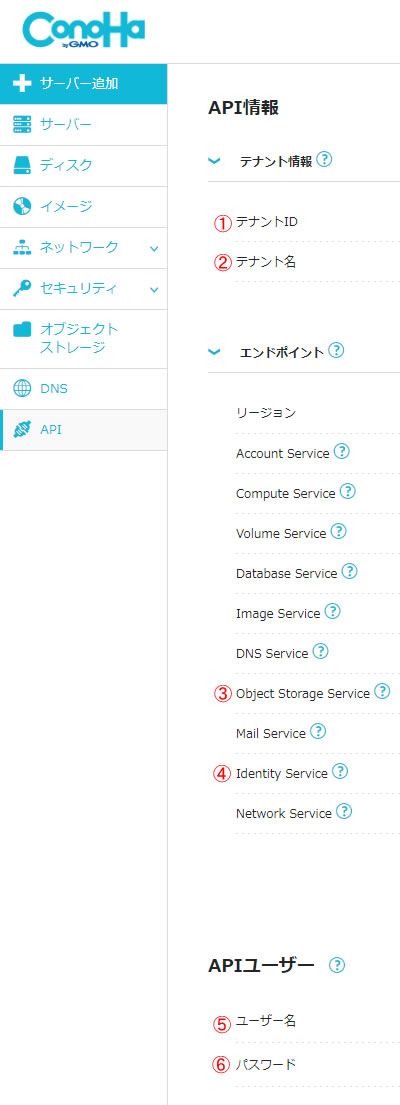The height and width of the screenshot is (1105, 400).
Task: Click the Object Storage Service help icon
Action: point(382,692)
